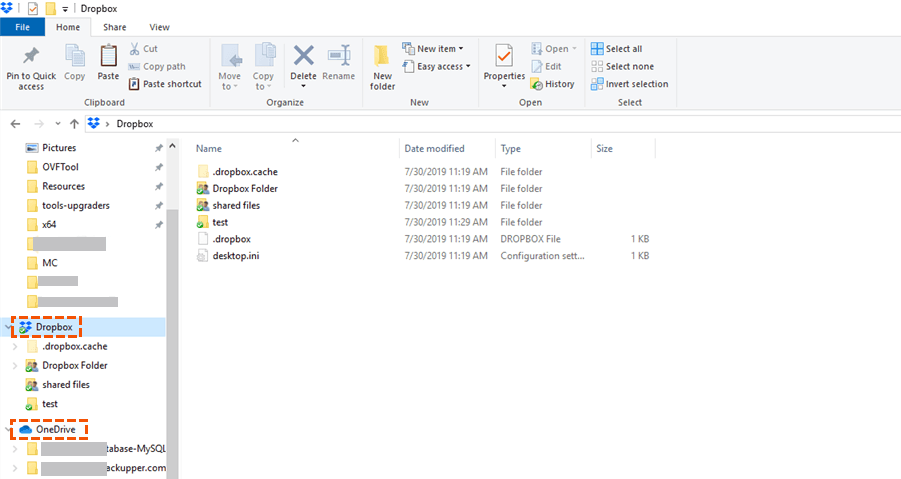Click the Rename icon in ribbon
Viewport: 901px width, 479px height.
[339, 57]
